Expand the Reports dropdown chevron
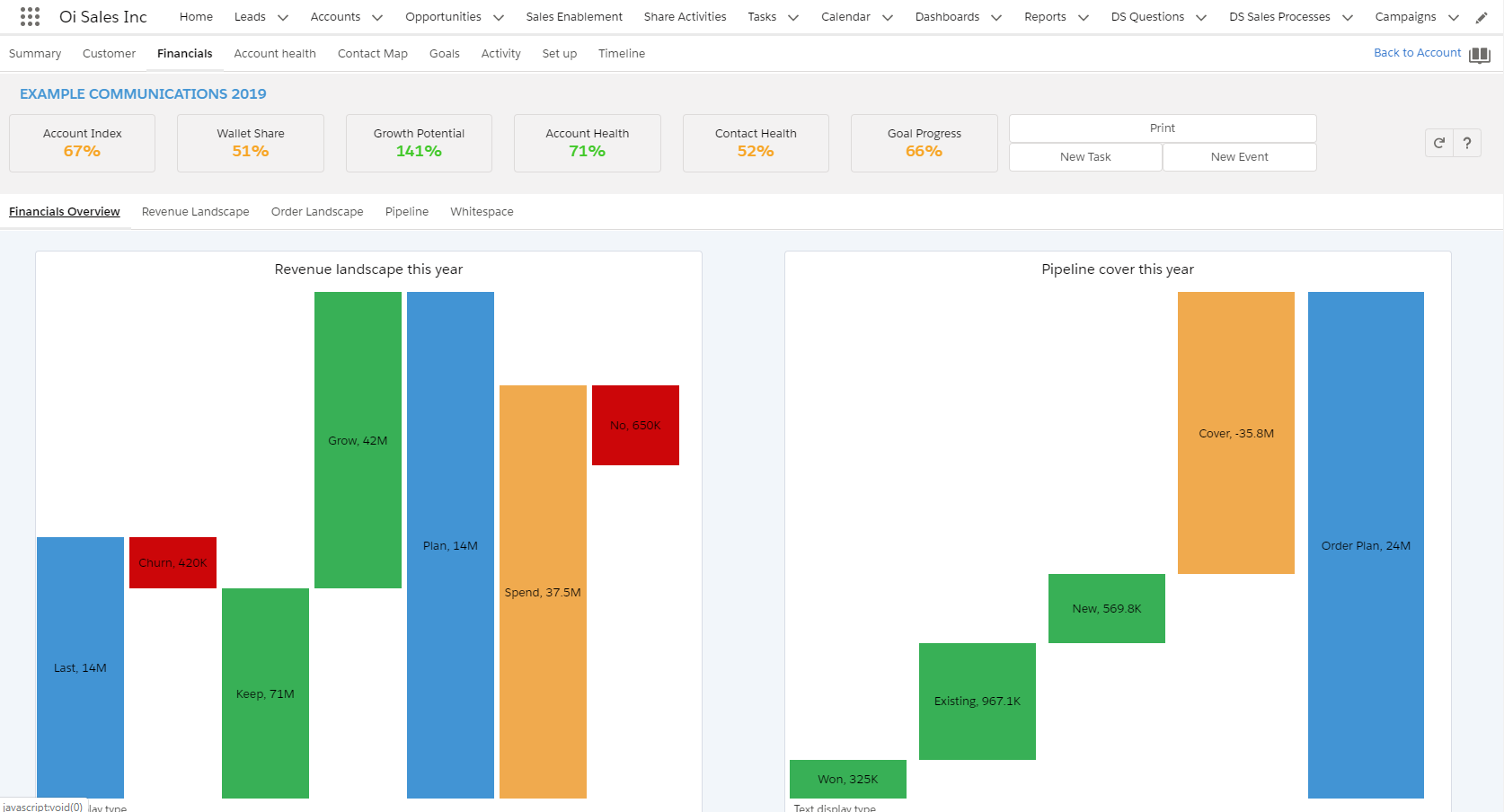Screen dimensions: 1504x812 tap(1084, 18)
